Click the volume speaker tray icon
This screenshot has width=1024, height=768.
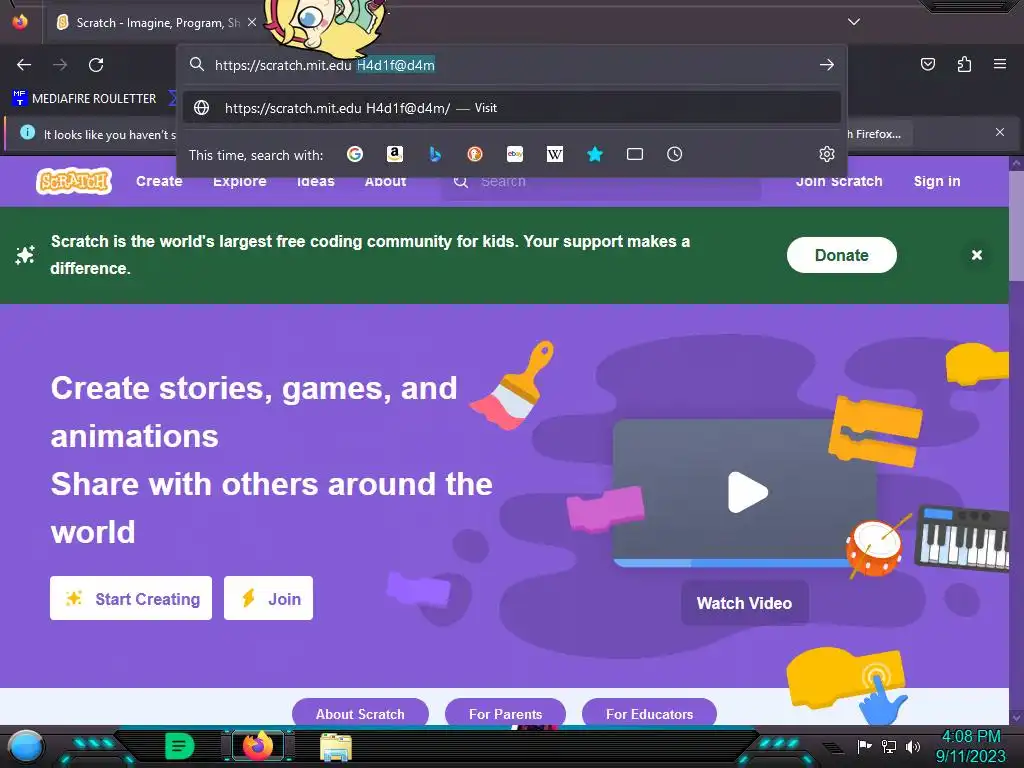click(x=912, y=746)
